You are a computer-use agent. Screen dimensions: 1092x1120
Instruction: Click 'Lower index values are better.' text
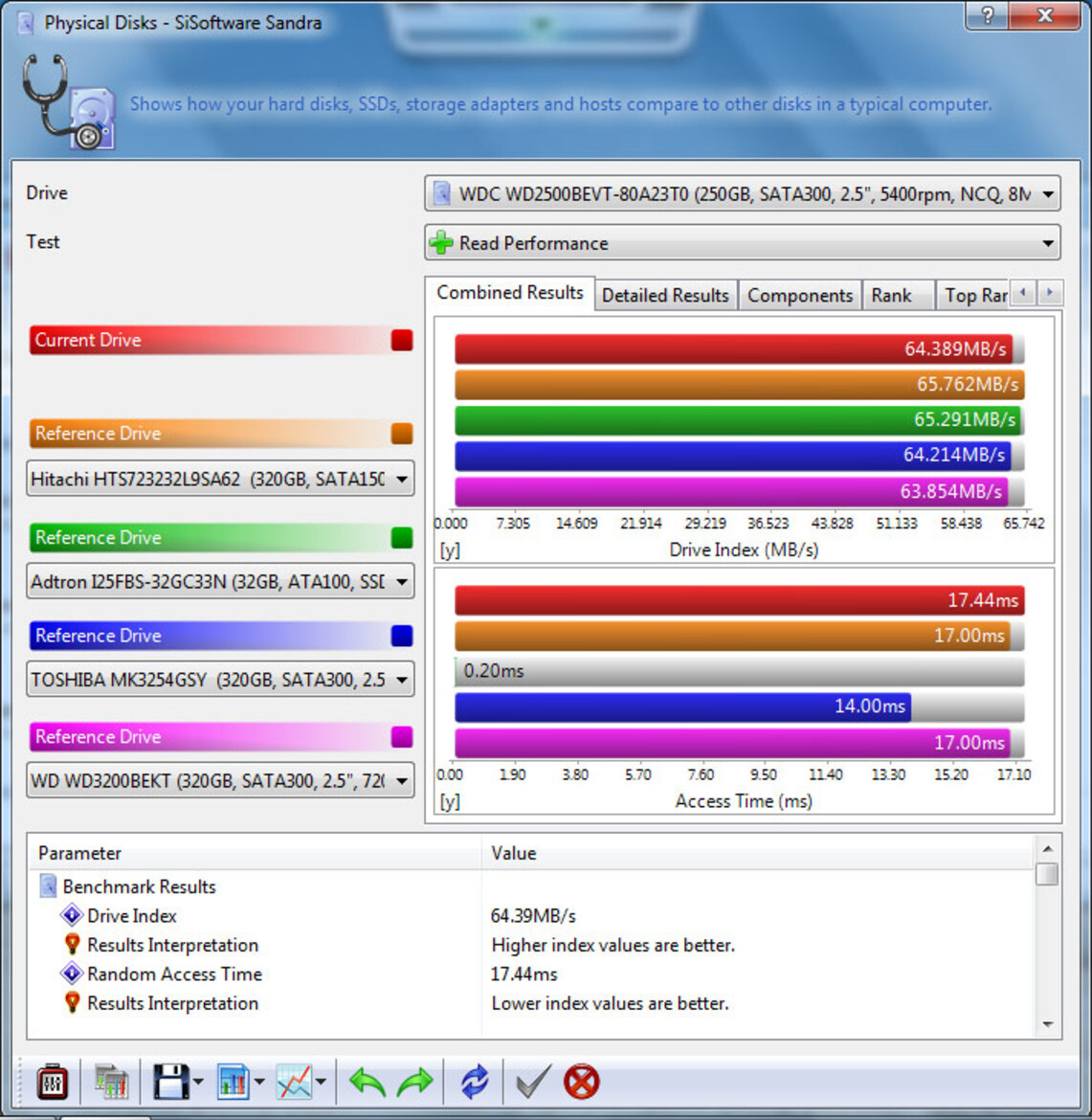click(x=610, y=1003)
